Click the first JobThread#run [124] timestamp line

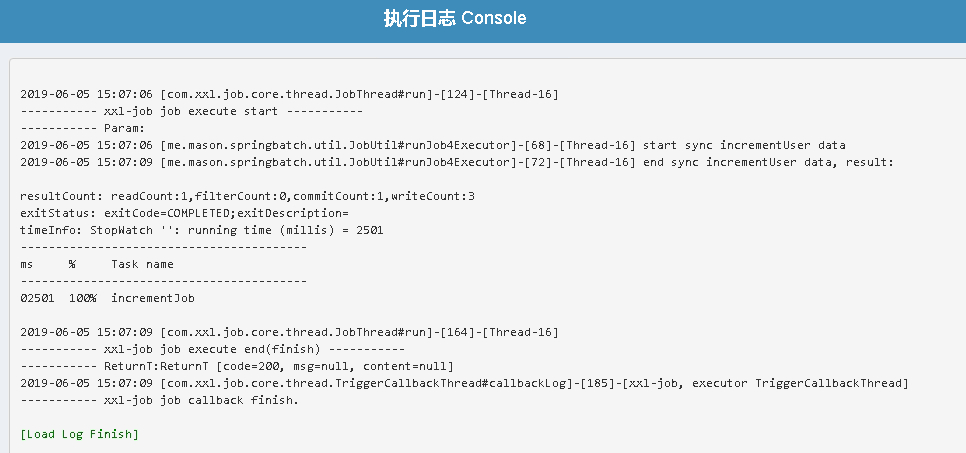289,94
